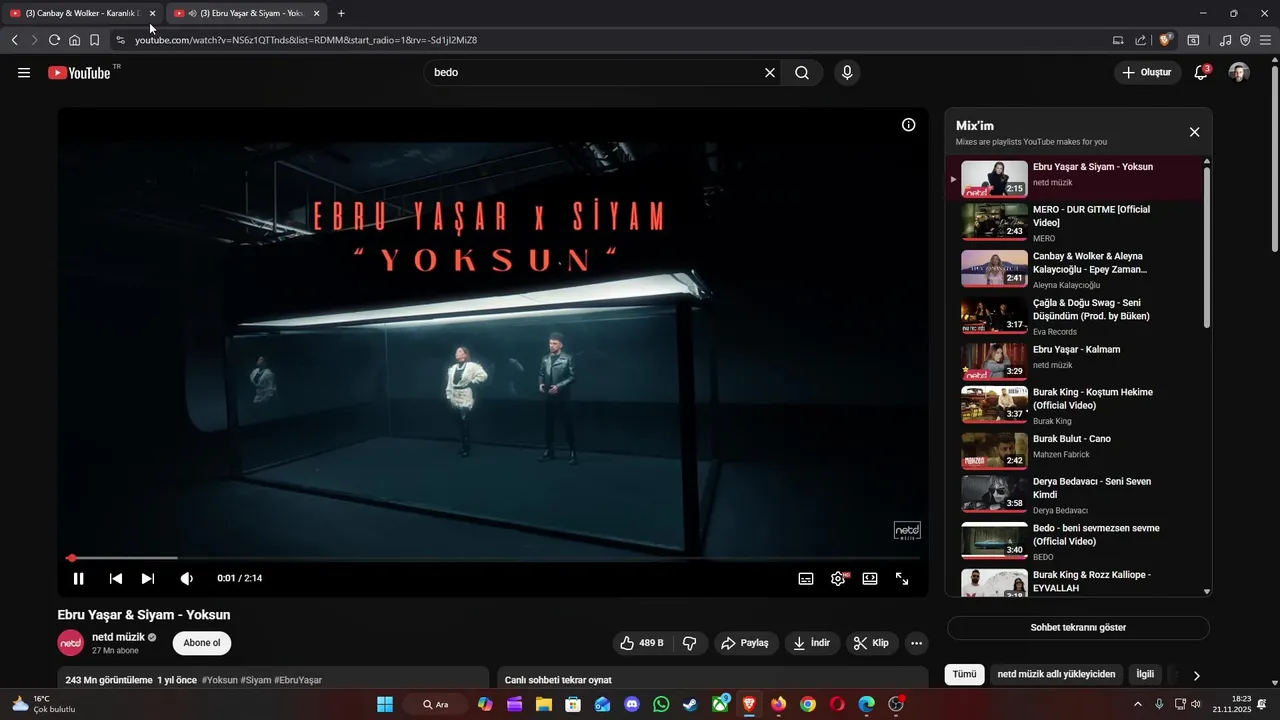Open the notifications bell

[1201, 73]
